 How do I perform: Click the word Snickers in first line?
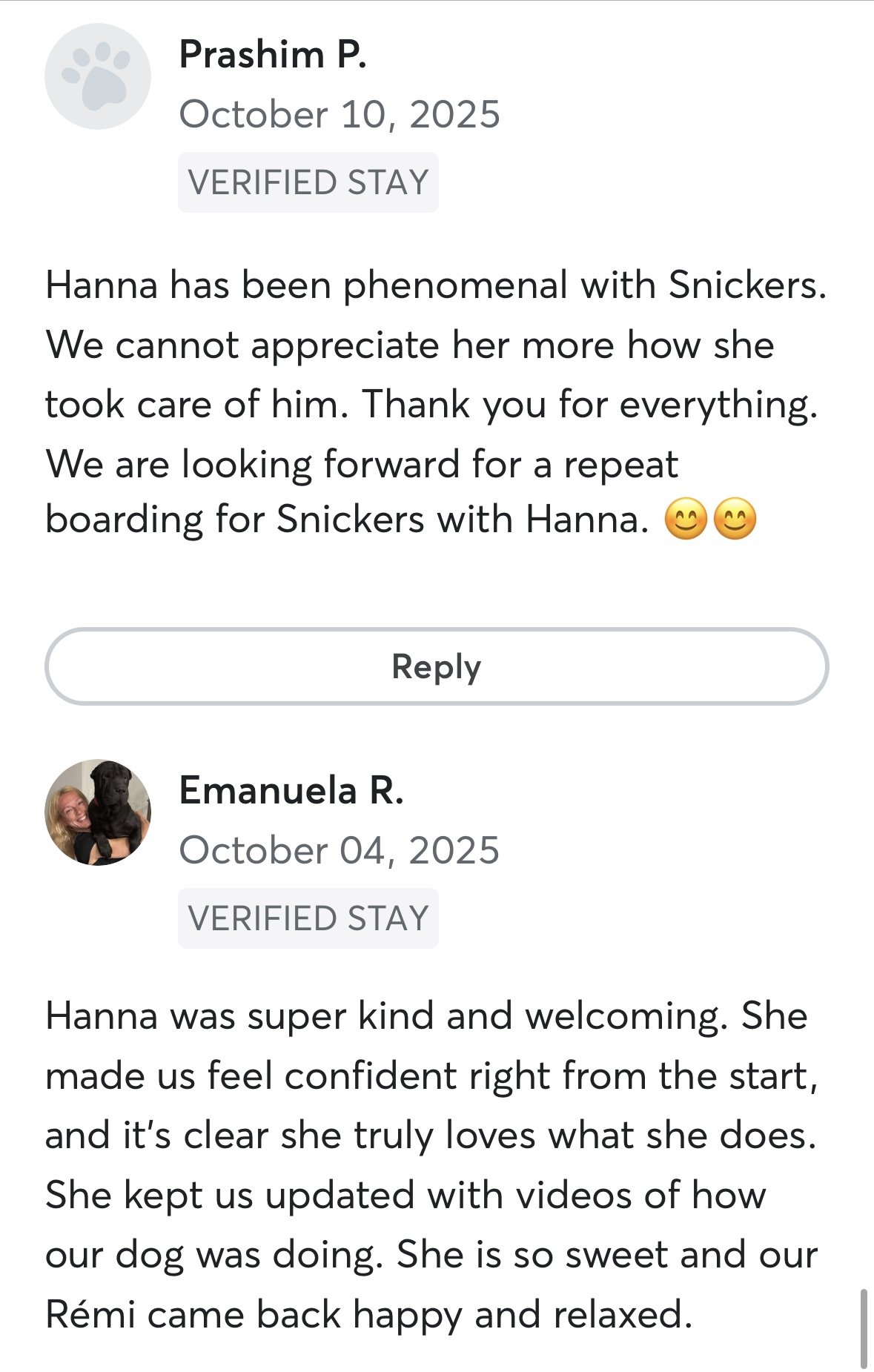click(x=747, y=285)
